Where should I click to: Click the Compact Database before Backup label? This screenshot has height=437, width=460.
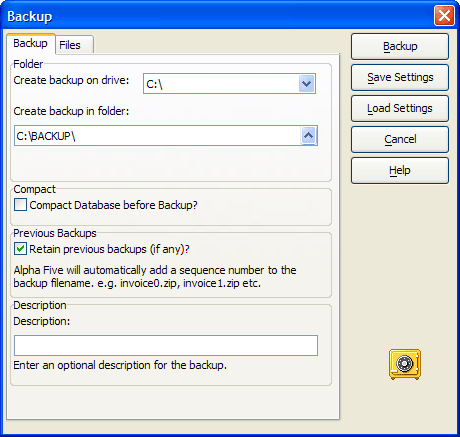[113, 205]
